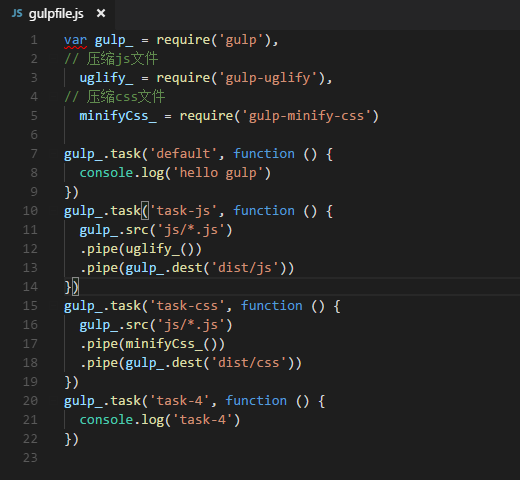
Task: Select the gulpfile.js editor tab
Action: point(57,14)
